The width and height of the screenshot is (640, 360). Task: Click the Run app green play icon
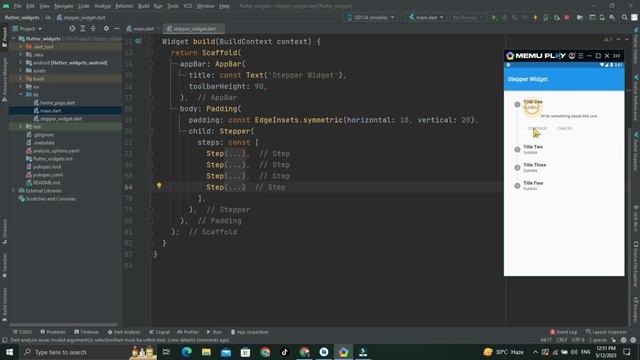pyautogui.click(x=494, y=18)
